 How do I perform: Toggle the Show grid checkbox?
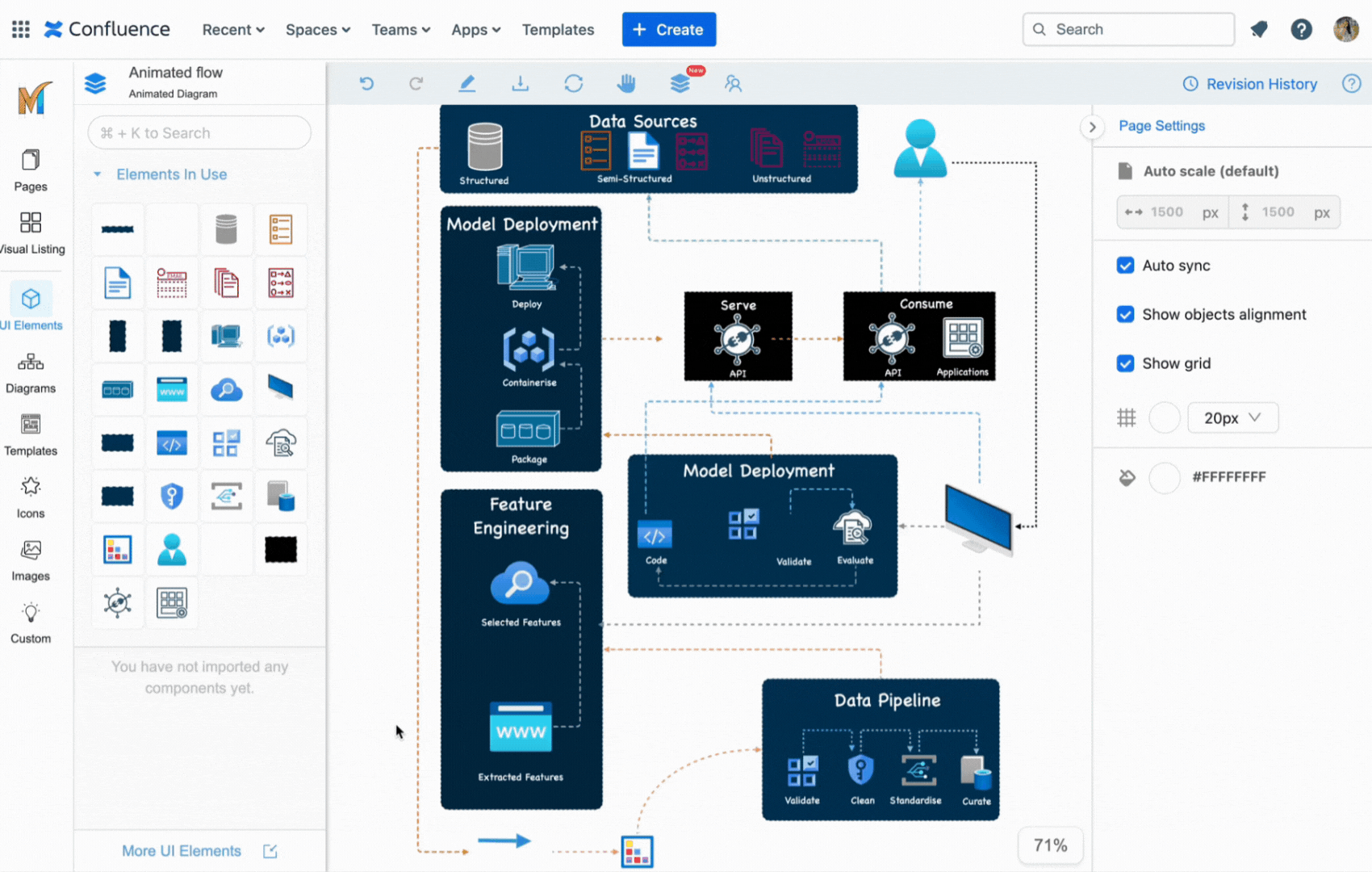click(x=1125, y=363)
